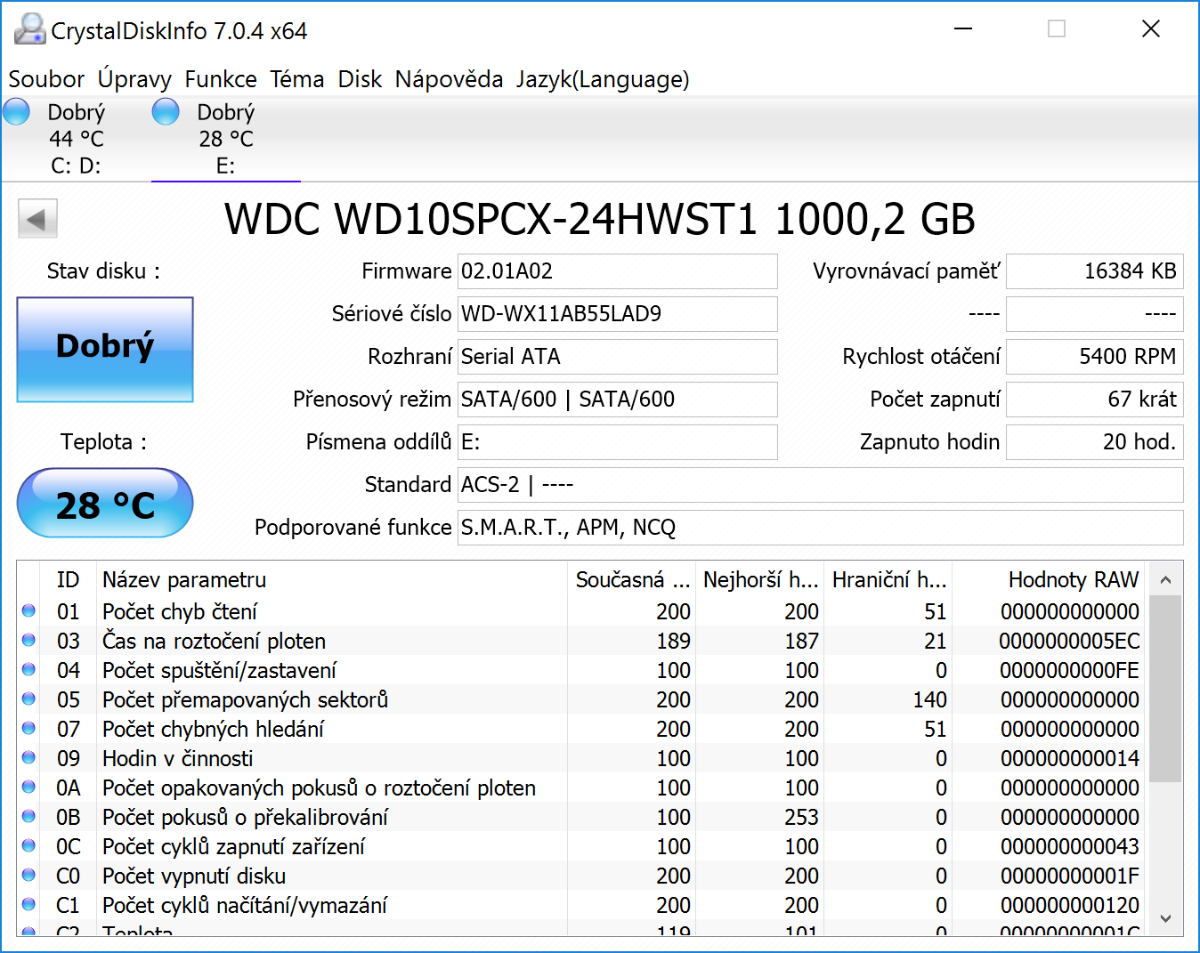Screen dimensions: 1200x953
Task: Open the Jazyk(Language) menu
Action: (602, 79)
